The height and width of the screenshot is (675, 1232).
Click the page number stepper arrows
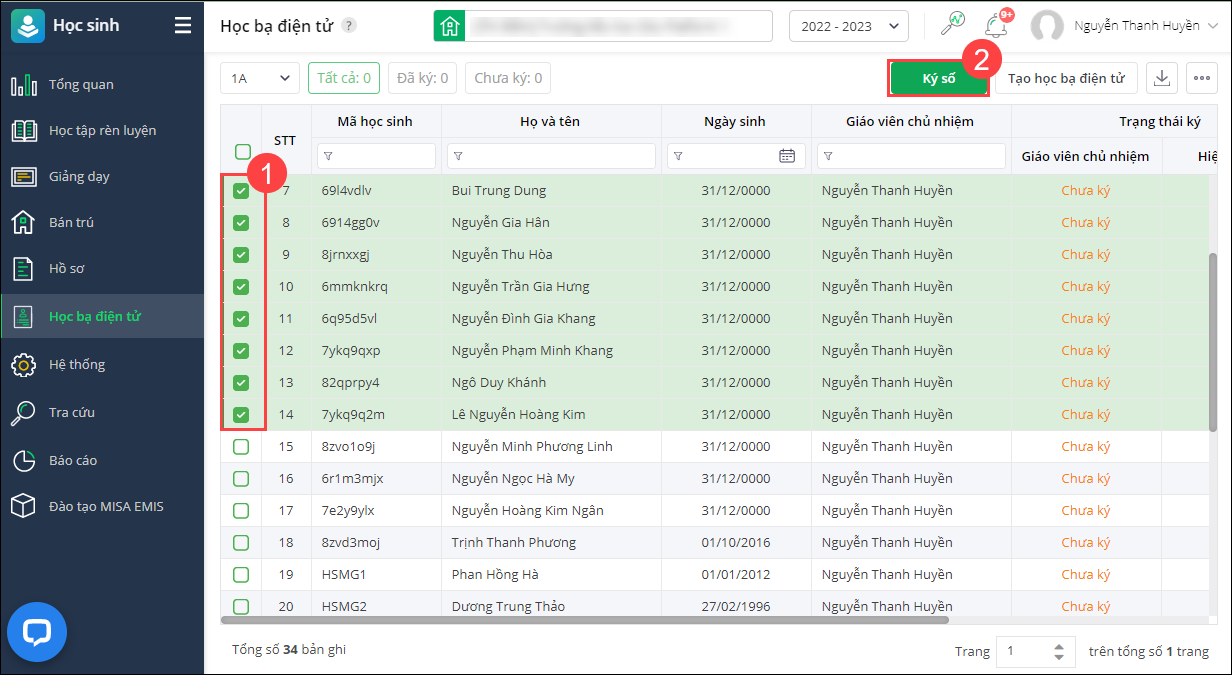[x=1060, y=652]
